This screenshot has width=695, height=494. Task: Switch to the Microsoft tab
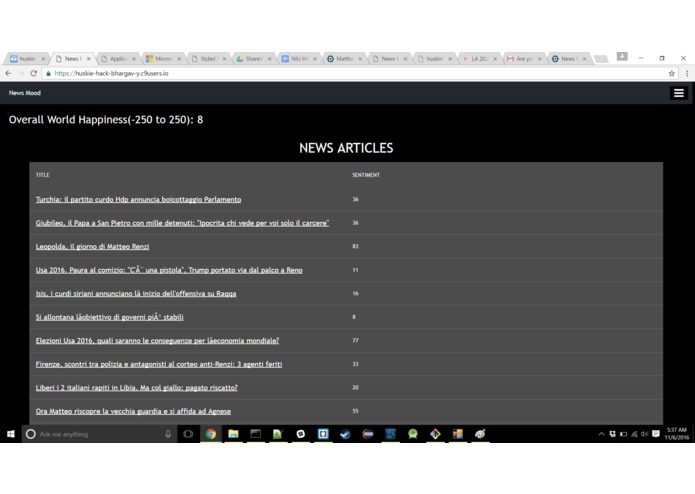pyautogui.click(x=162, y=58)
